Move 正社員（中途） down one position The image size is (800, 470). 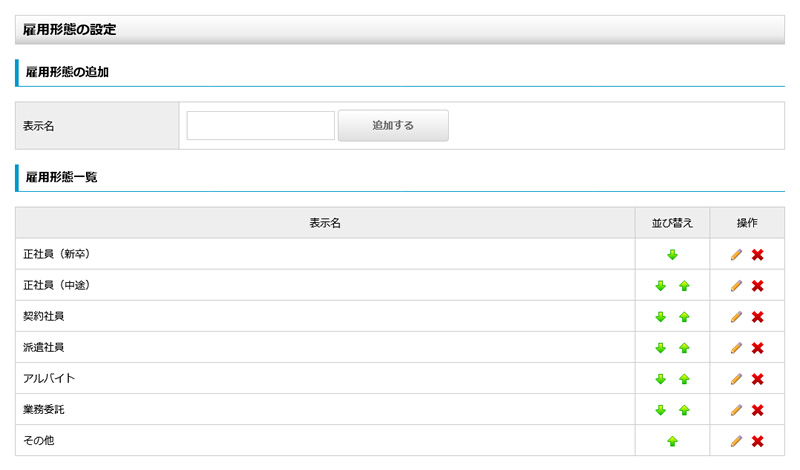[660, 286]
